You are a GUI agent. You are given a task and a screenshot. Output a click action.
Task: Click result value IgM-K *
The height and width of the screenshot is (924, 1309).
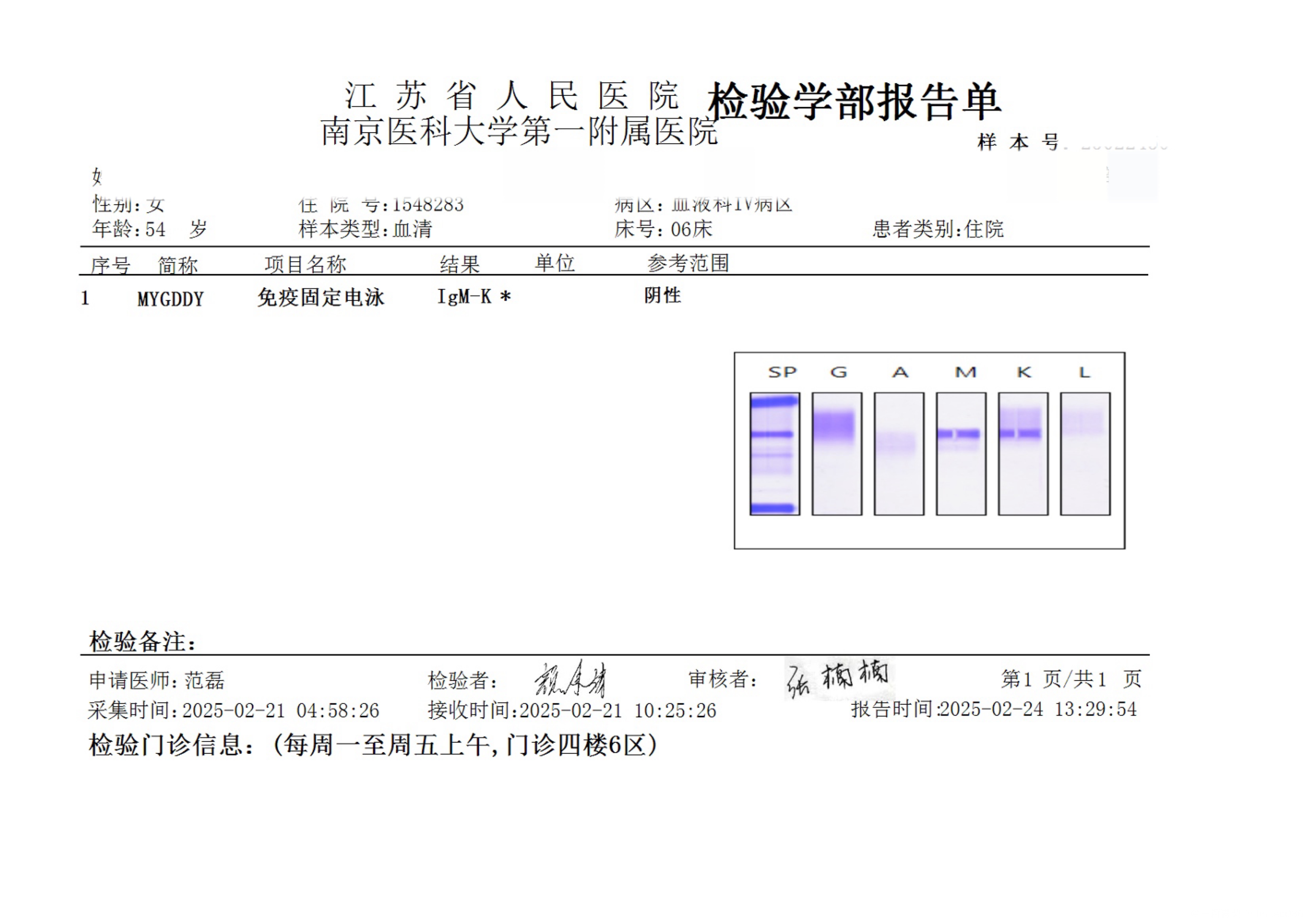(474, 296)
